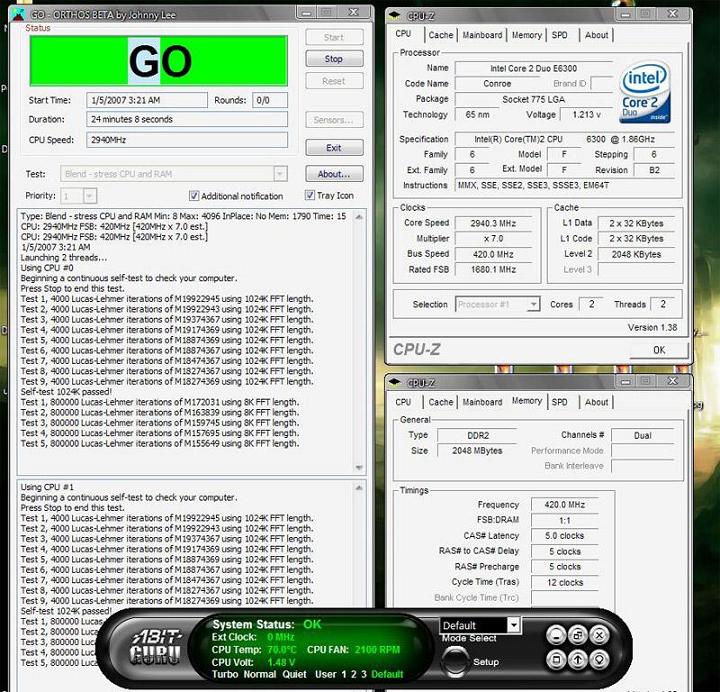Image resolution: width=720 pixels, height=692 pixels.
Task: Click the ABIT Guru lightbulb round icon
Action: tap(599, 660)
